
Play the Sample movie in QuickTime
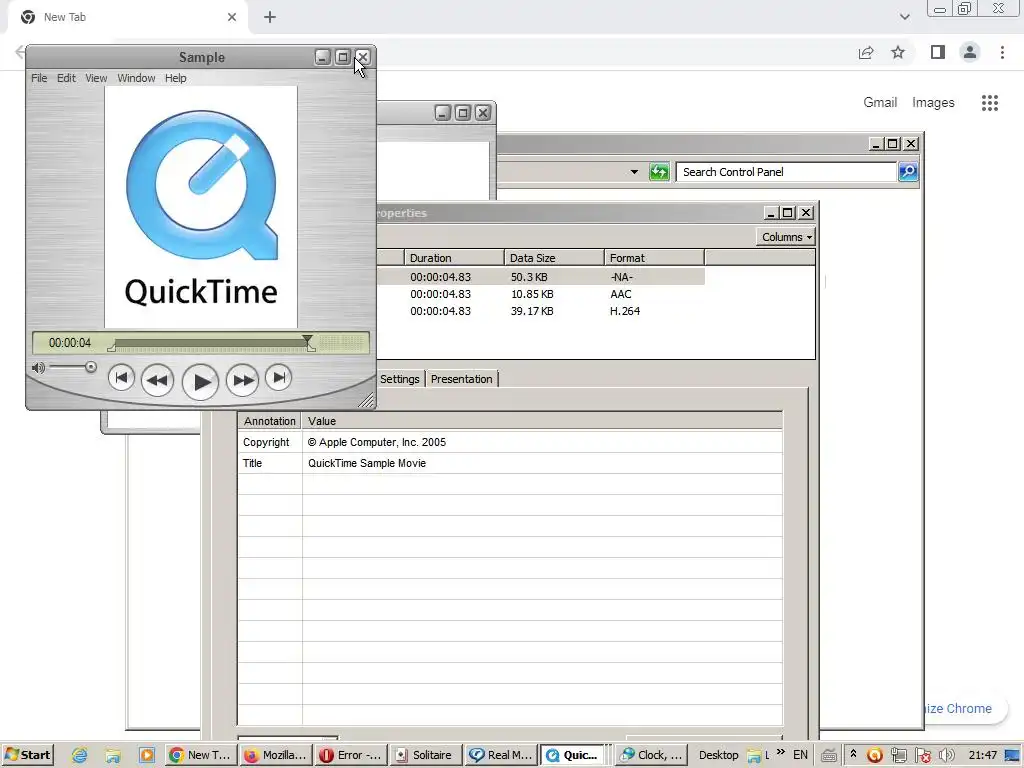pyautogui.click(x=200, y=381)
